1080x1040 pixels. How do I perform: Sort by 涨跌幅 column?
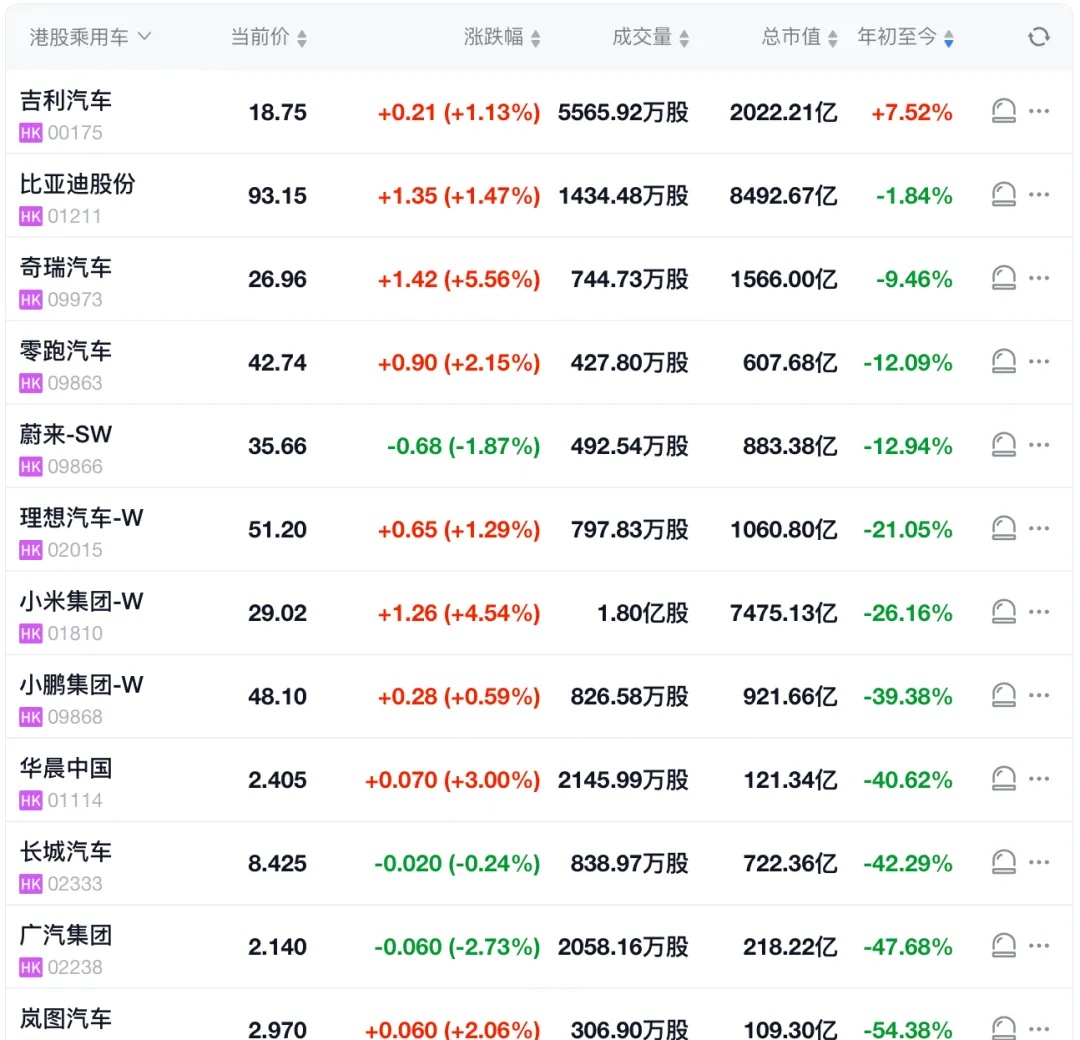(502, 37)
